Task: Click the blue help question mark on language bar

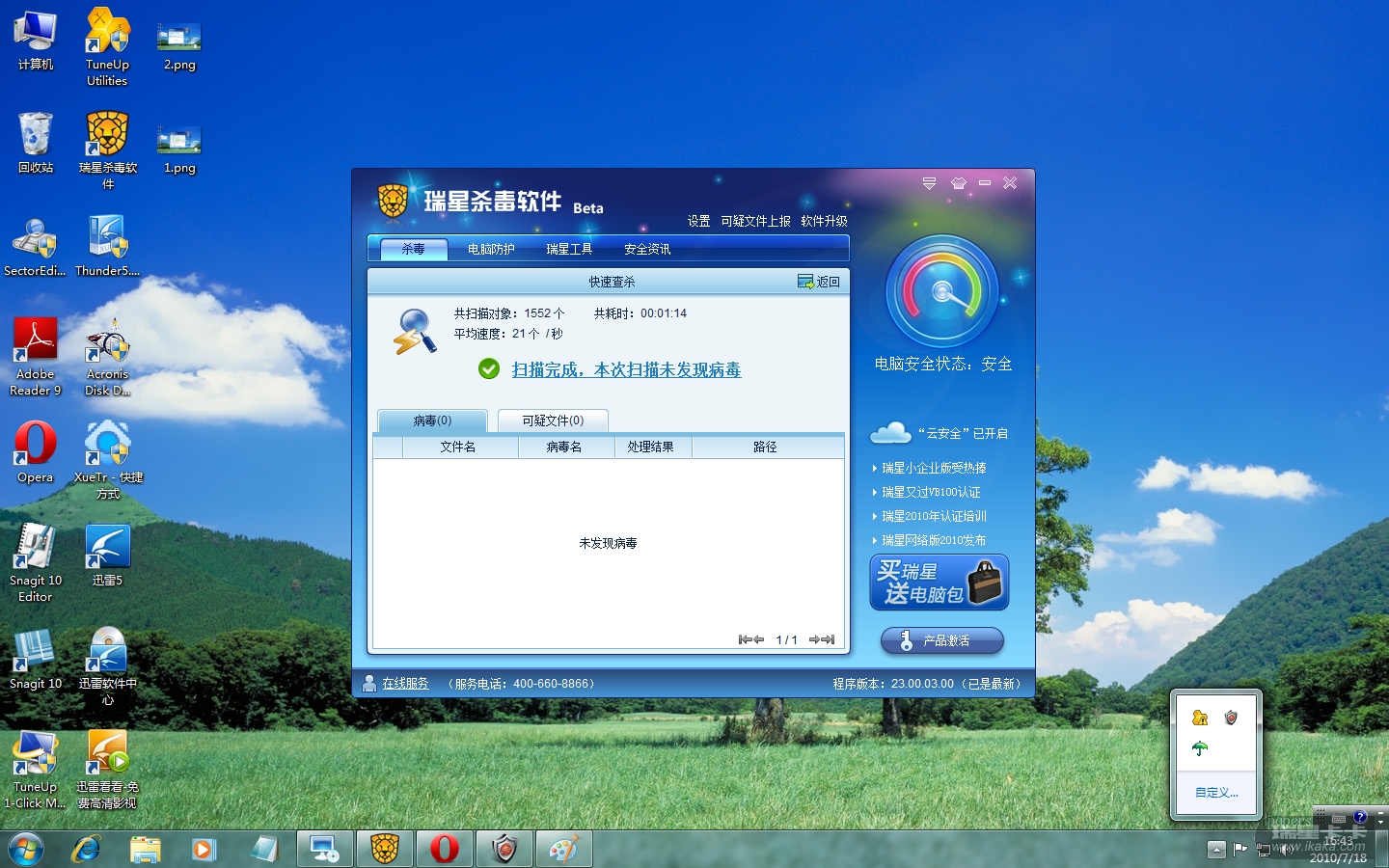Action: point(1360,817)
